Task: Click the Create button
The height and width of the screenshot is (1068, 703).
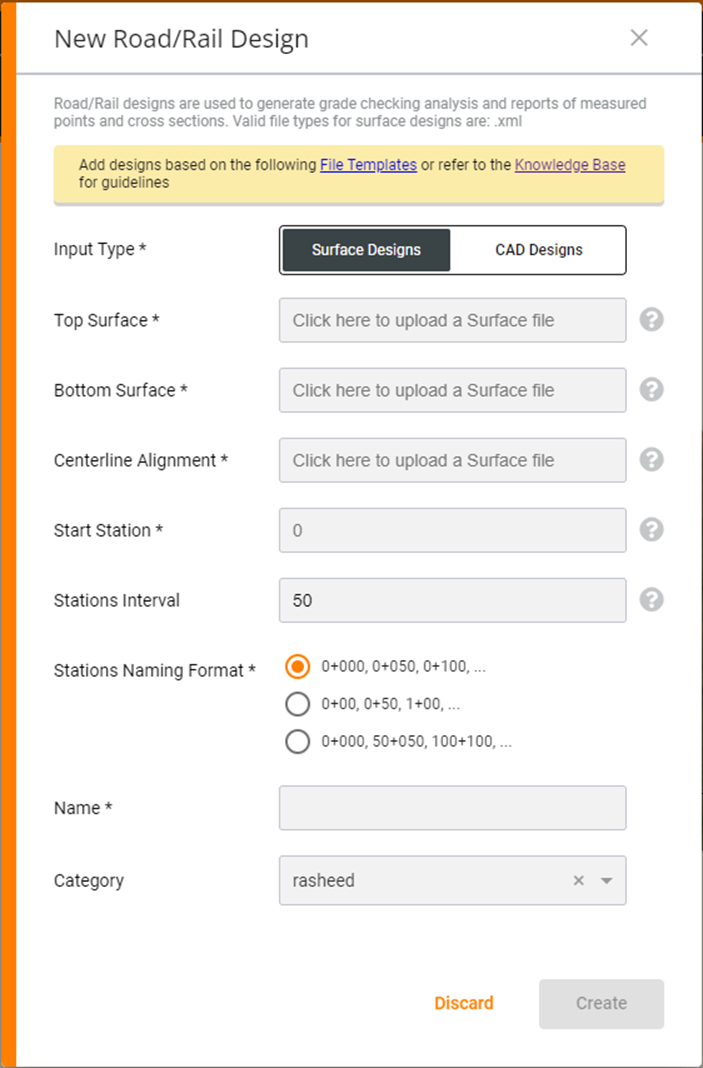Action: pos(602,1003)
